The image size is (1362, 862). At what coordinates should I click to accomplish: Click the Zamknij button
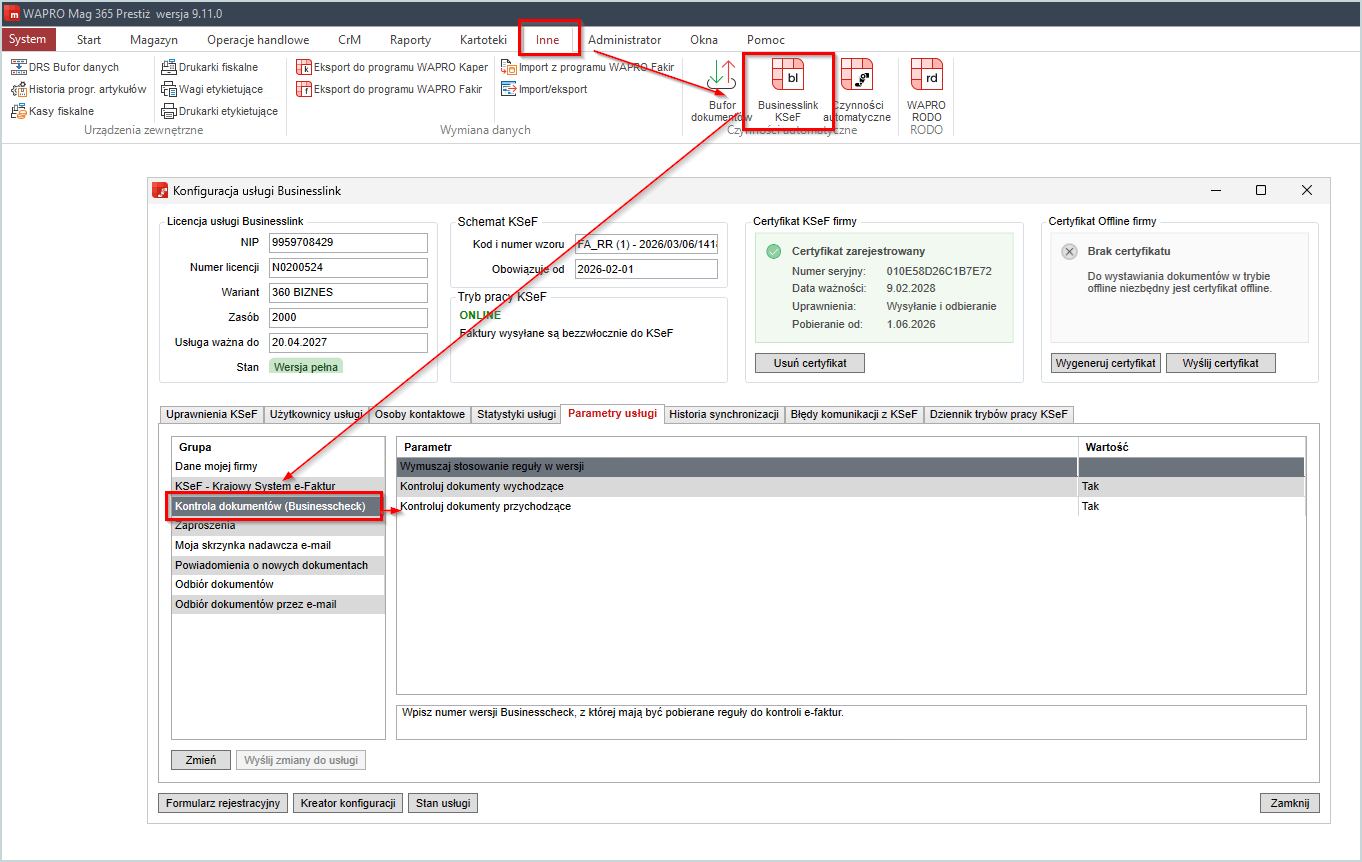(x=1290, y=803)
